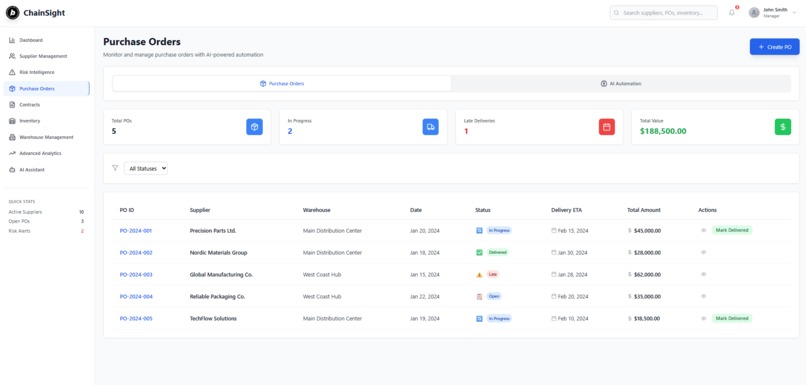
Task: Click the Nordic Materials Group supplier name
Action: click(x=218, y=252)
